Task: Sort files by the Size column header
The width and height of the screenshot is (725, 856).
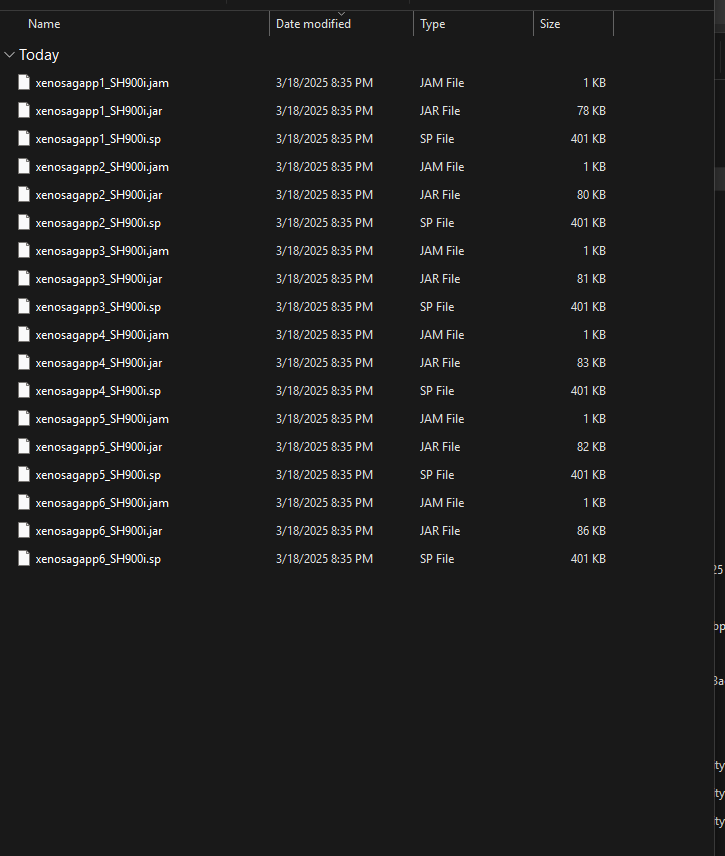Action: 550,24
